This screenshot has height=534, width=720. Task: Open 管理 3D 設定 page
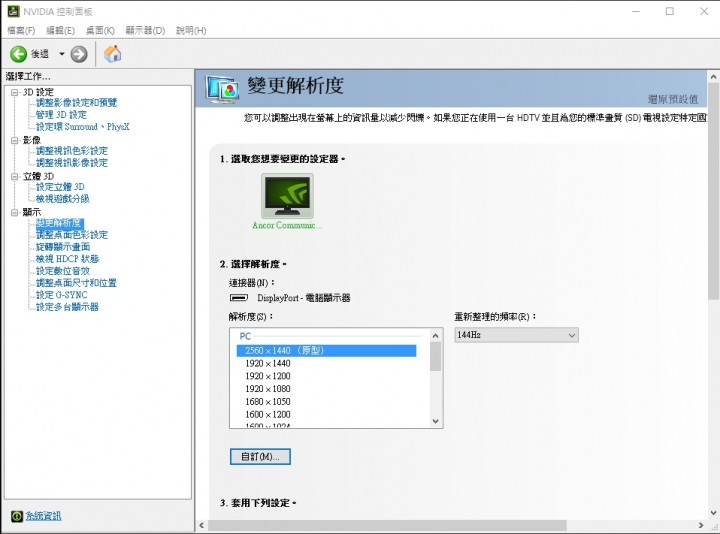pos(61,114)
